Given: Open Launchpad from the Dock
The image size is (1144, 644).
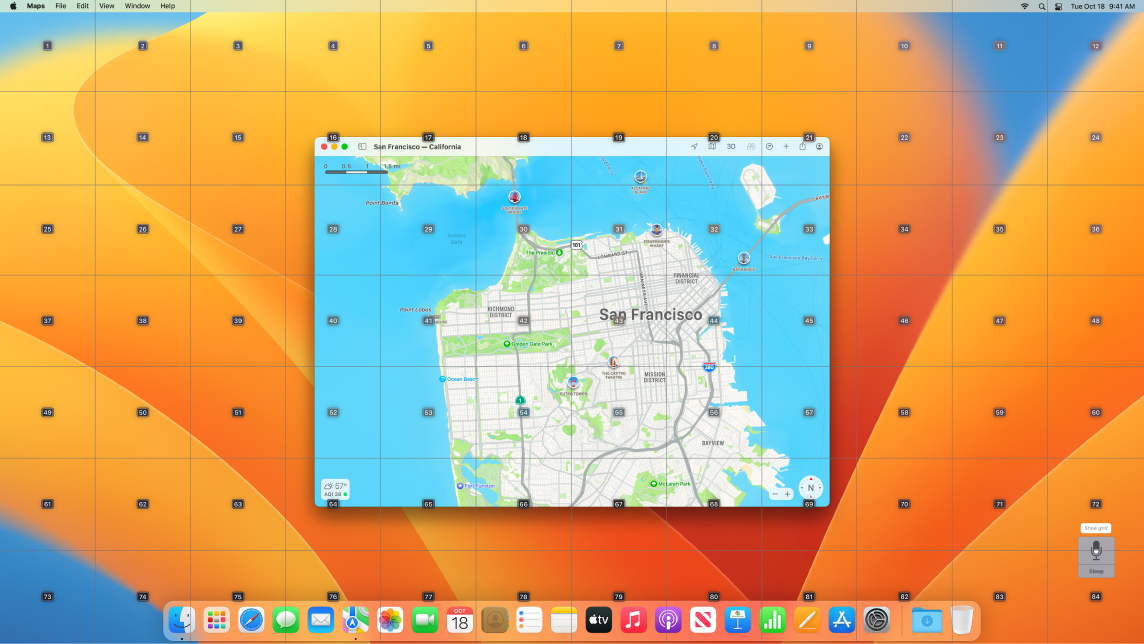Looking at the screenshot, I should [216, 620].
